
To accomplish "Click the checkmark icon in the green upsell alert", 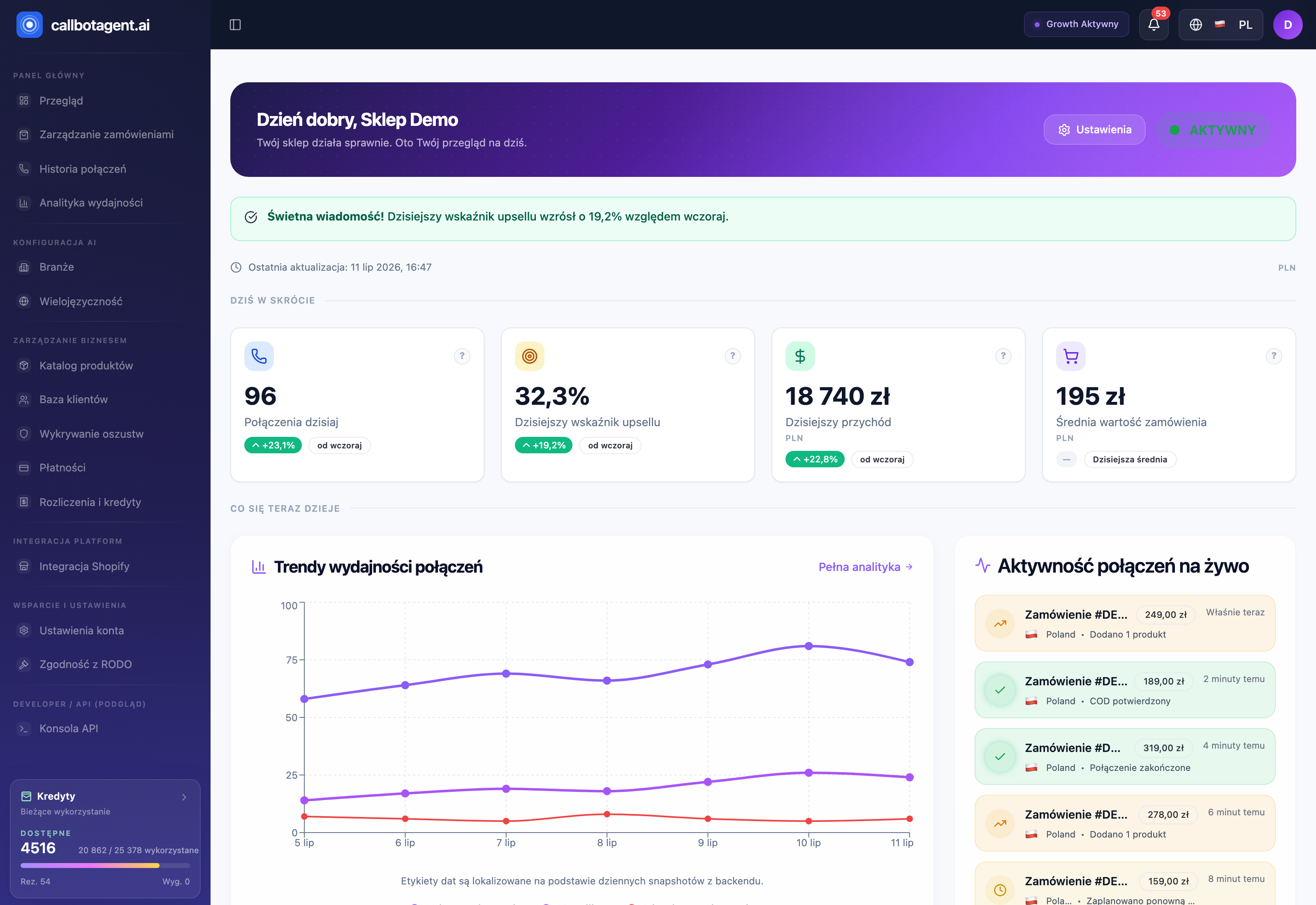I will tap(250, 217).
